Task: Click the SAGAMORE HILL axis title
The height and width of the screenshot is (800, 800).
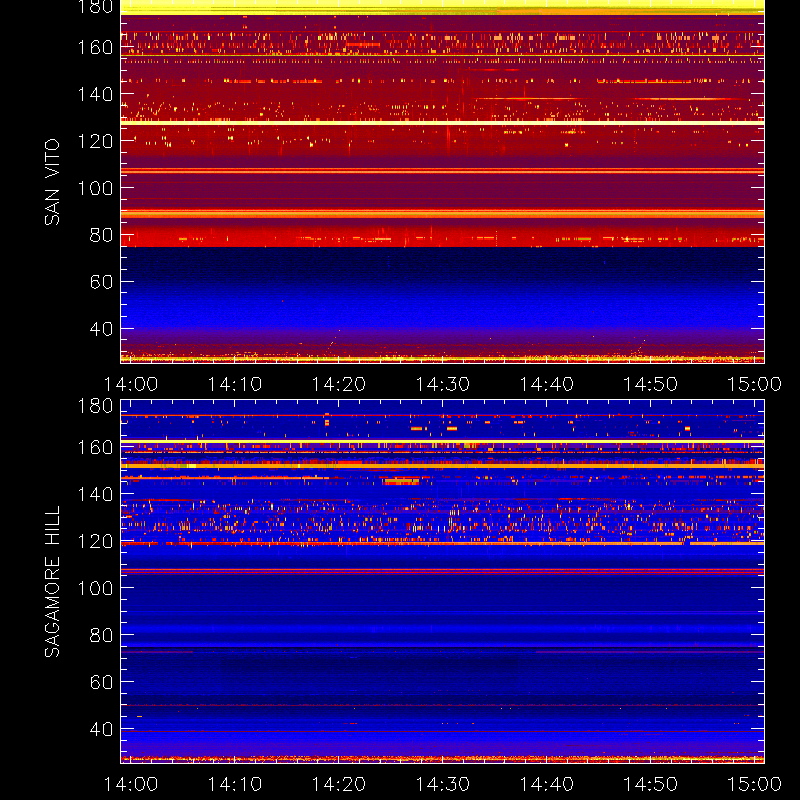Action: click(x=52, y=582)
